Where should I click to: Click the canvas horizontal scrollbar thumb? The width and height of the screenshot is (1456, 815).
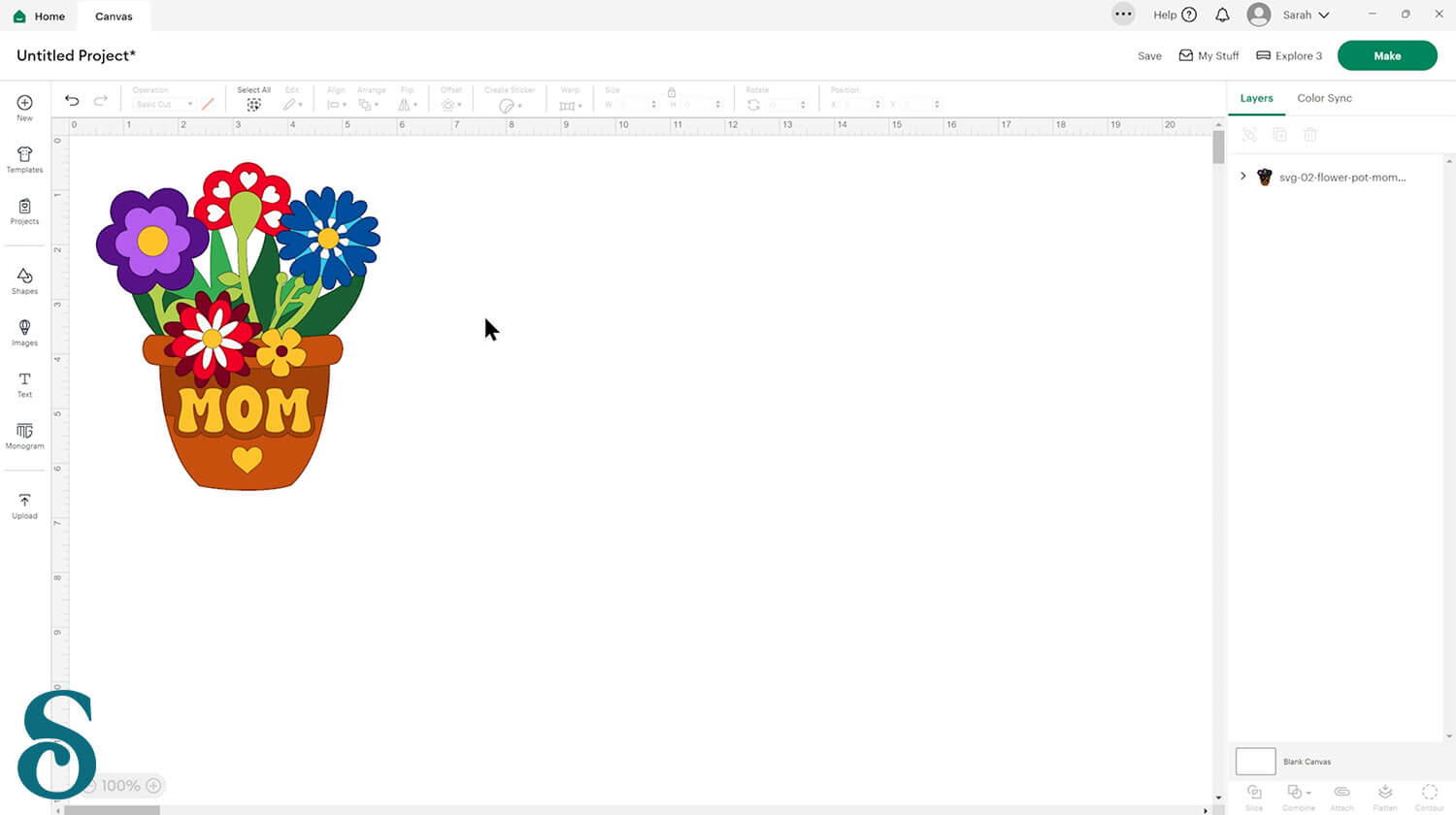pos(112,810)
